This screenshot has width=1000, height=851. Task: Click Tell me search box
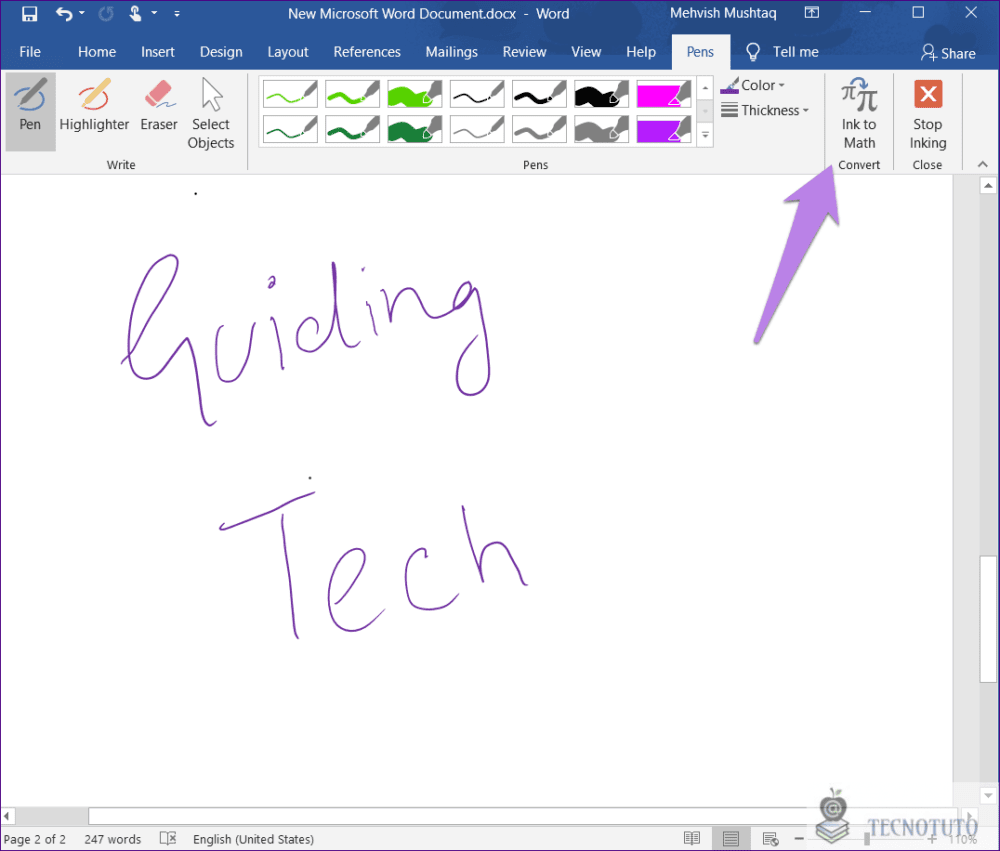point(783,52)
